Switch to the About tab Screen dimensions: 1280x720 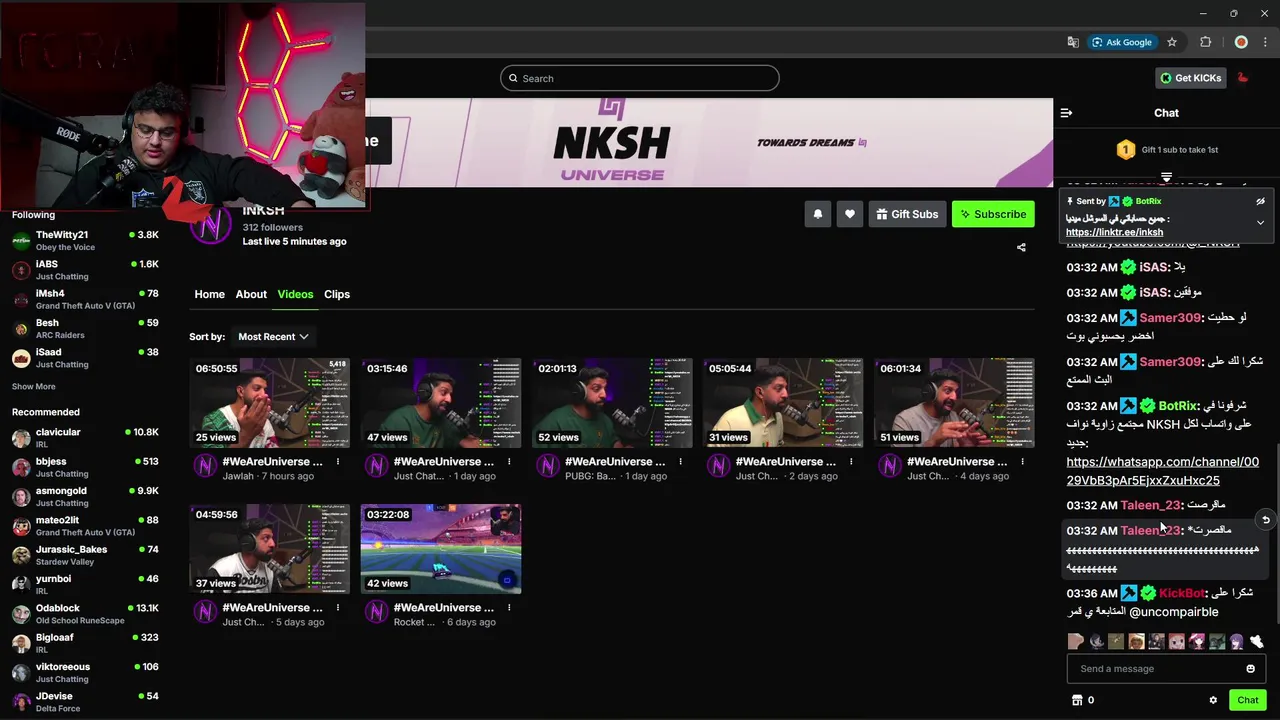251,294
